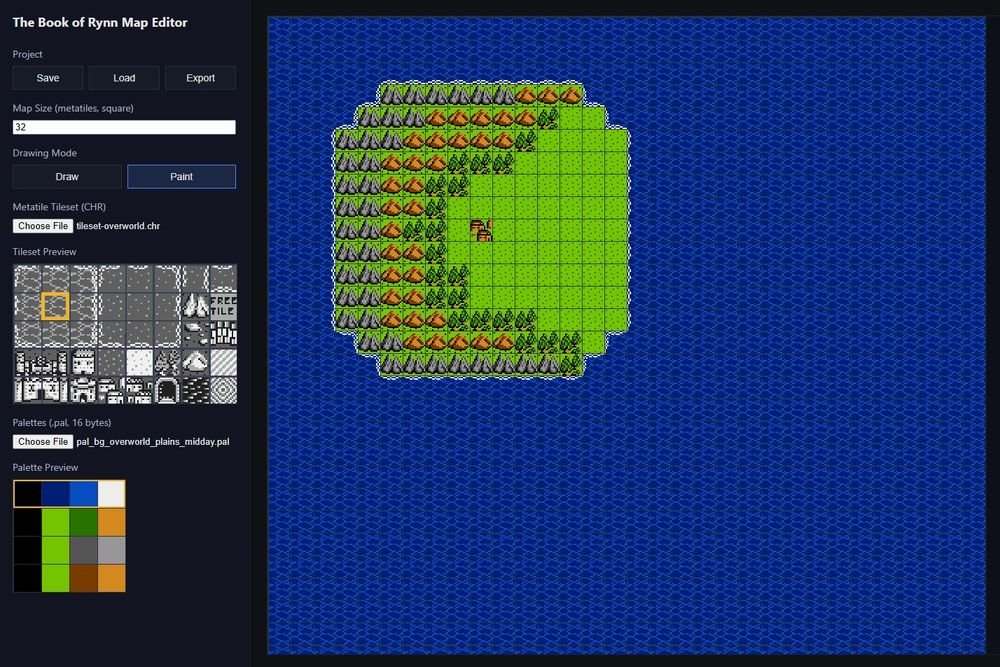The width and height of the screenshot is (1000, 667).
Task: Select the white dotted sand tile
Action: [x=140, y=362]
